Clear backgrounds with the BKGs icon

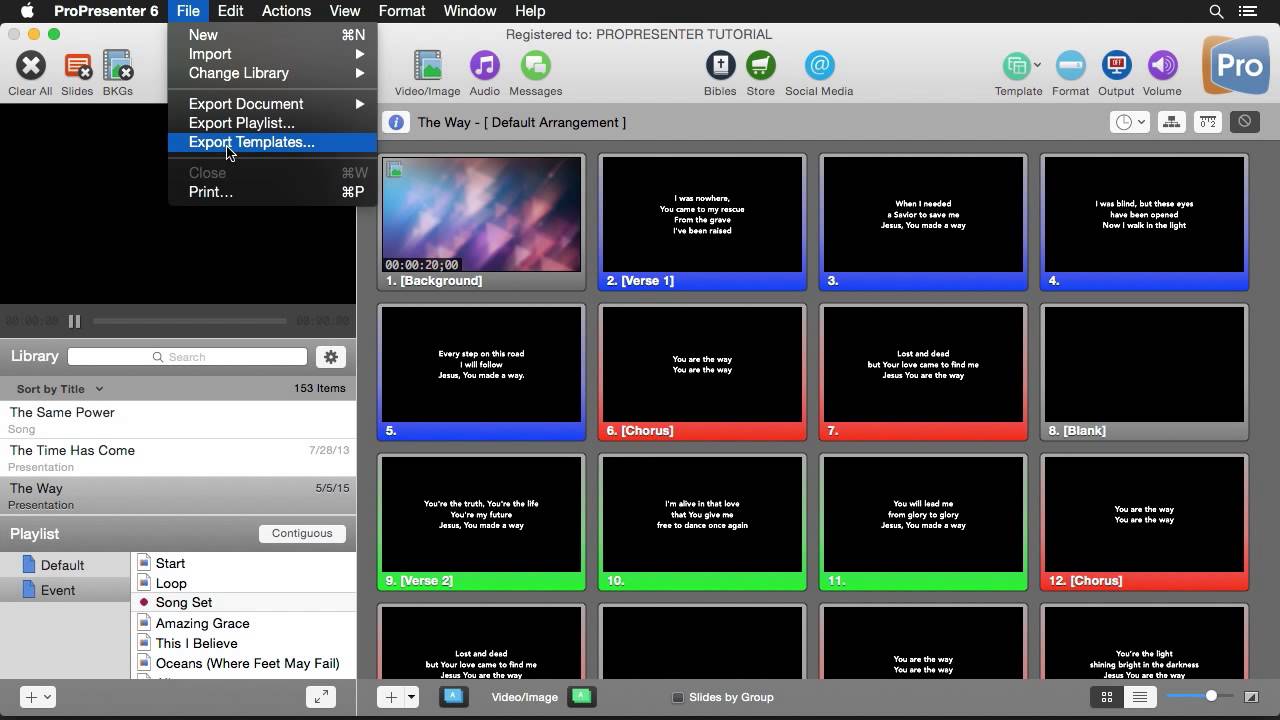coord(117,66)
